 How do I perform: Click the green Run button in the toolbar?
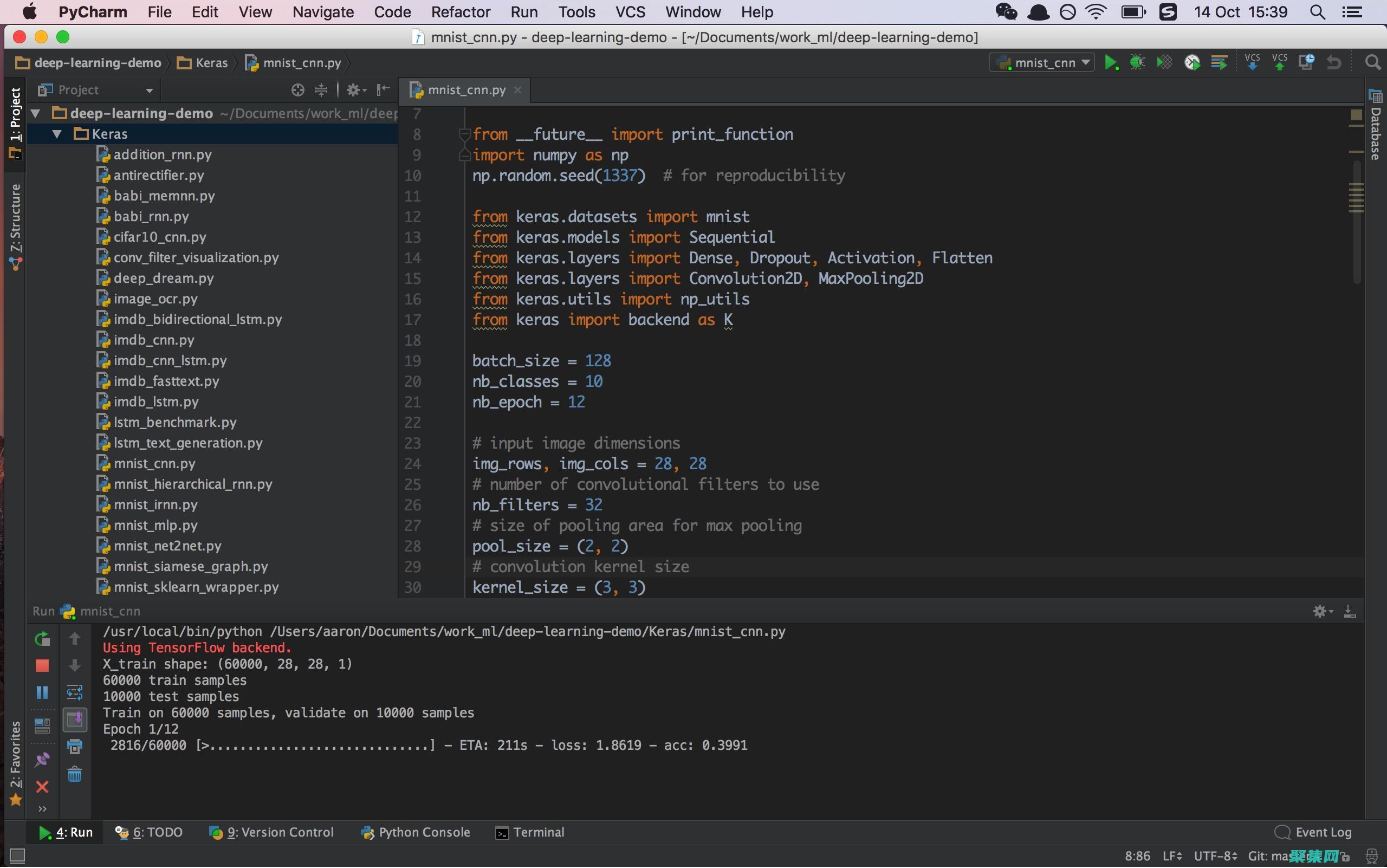(1110, 62)
